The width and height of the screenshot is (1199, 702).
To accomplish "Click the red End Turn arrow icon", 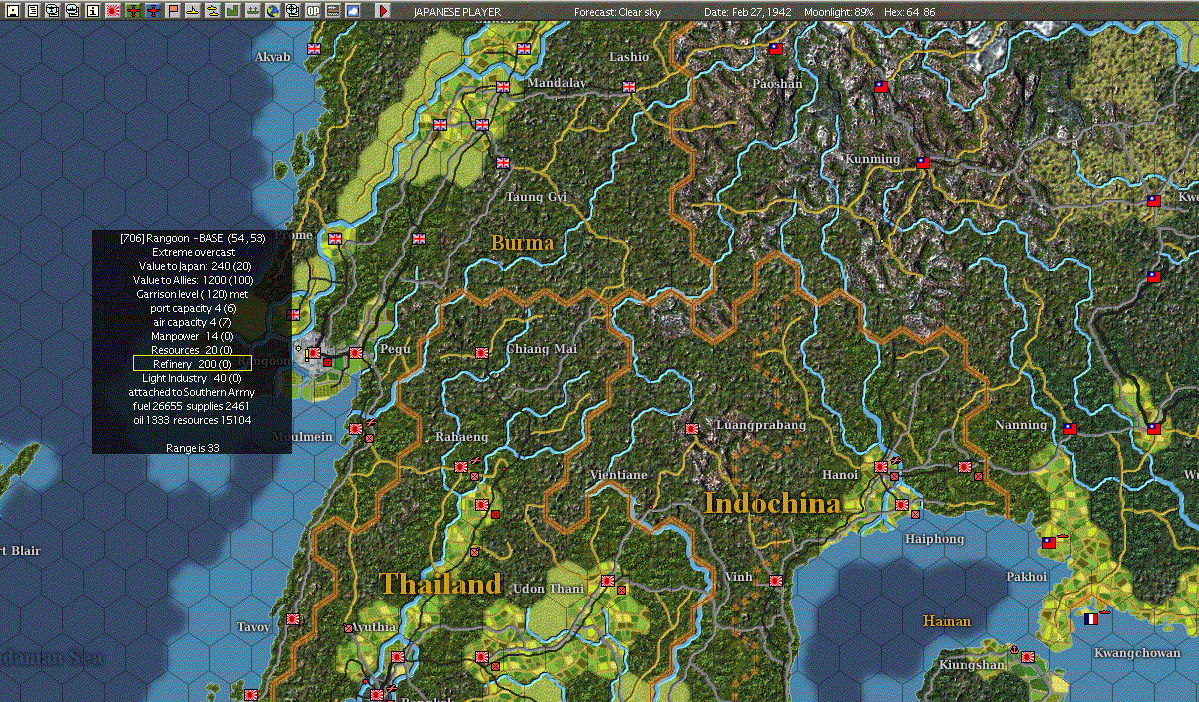I will pyautogui.click(x=383, y=11).
